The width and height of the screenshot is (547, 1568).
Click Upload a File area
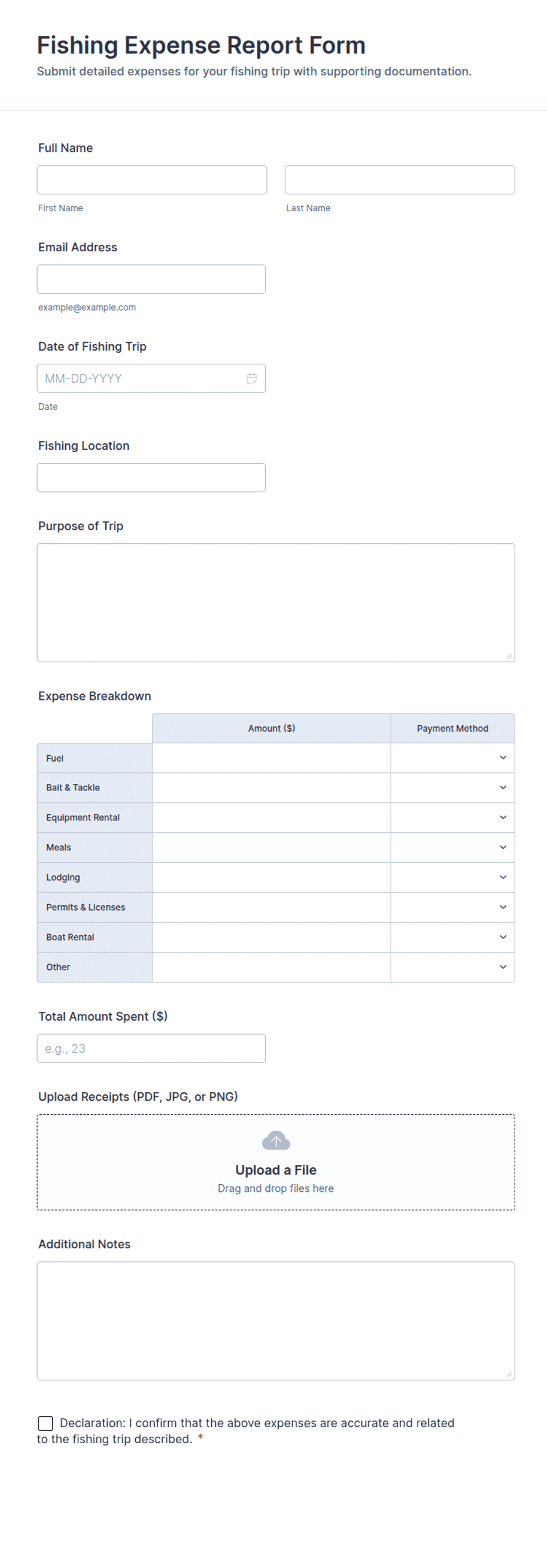tap(276, 1170)
